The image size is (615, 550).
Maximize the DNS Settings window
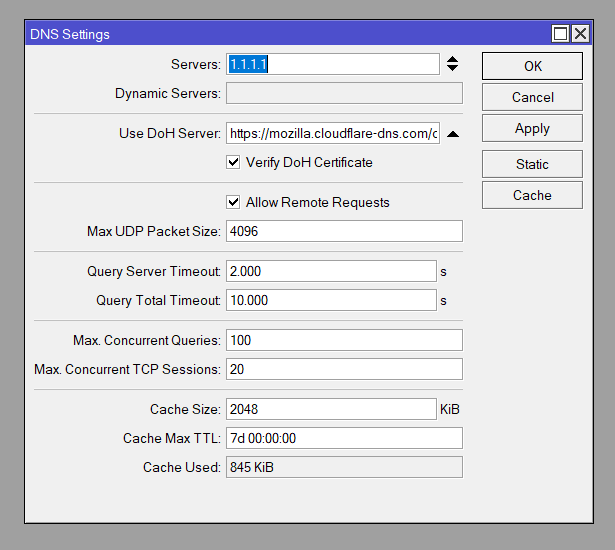(x=561, y=34)
